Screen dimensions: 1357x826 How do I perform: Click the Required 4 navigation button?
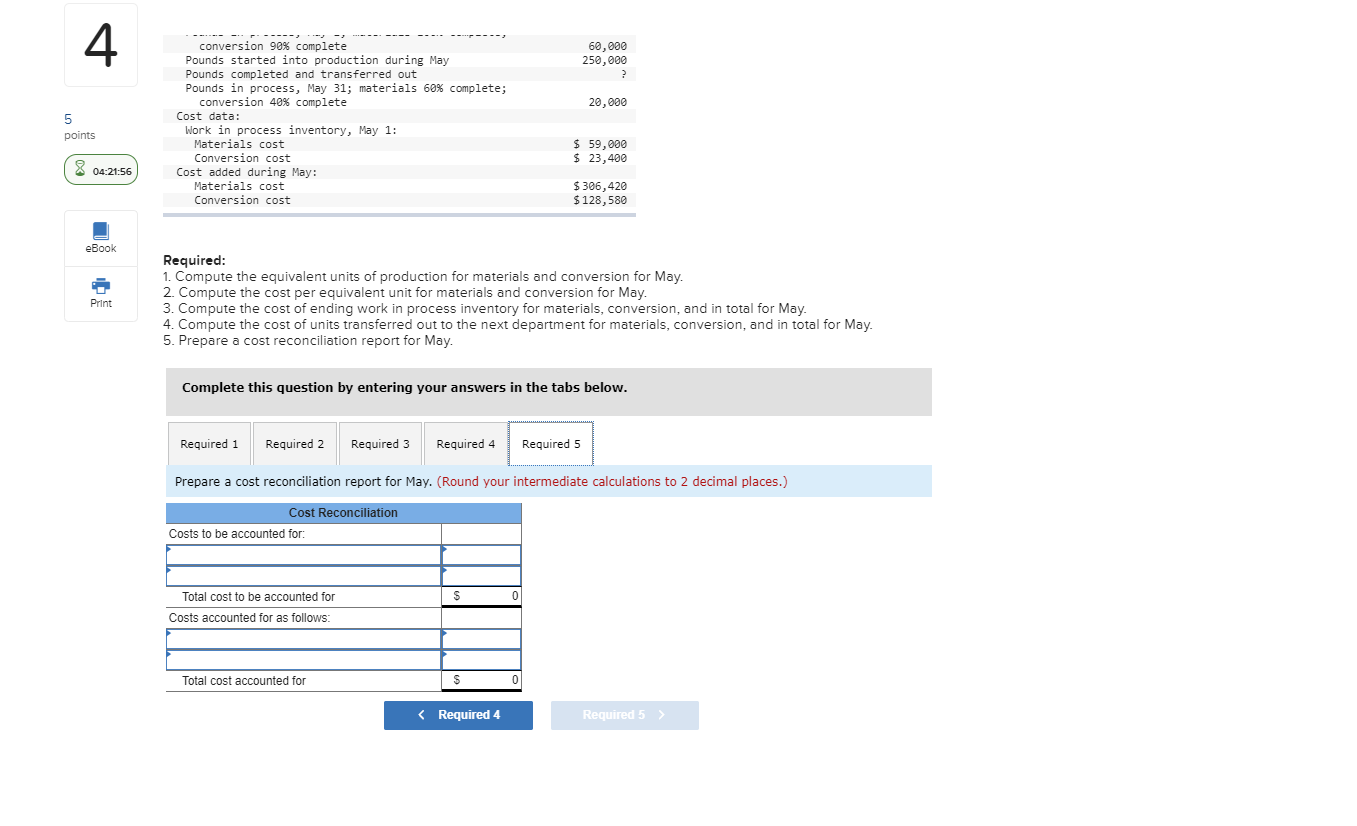click(458, 715)
